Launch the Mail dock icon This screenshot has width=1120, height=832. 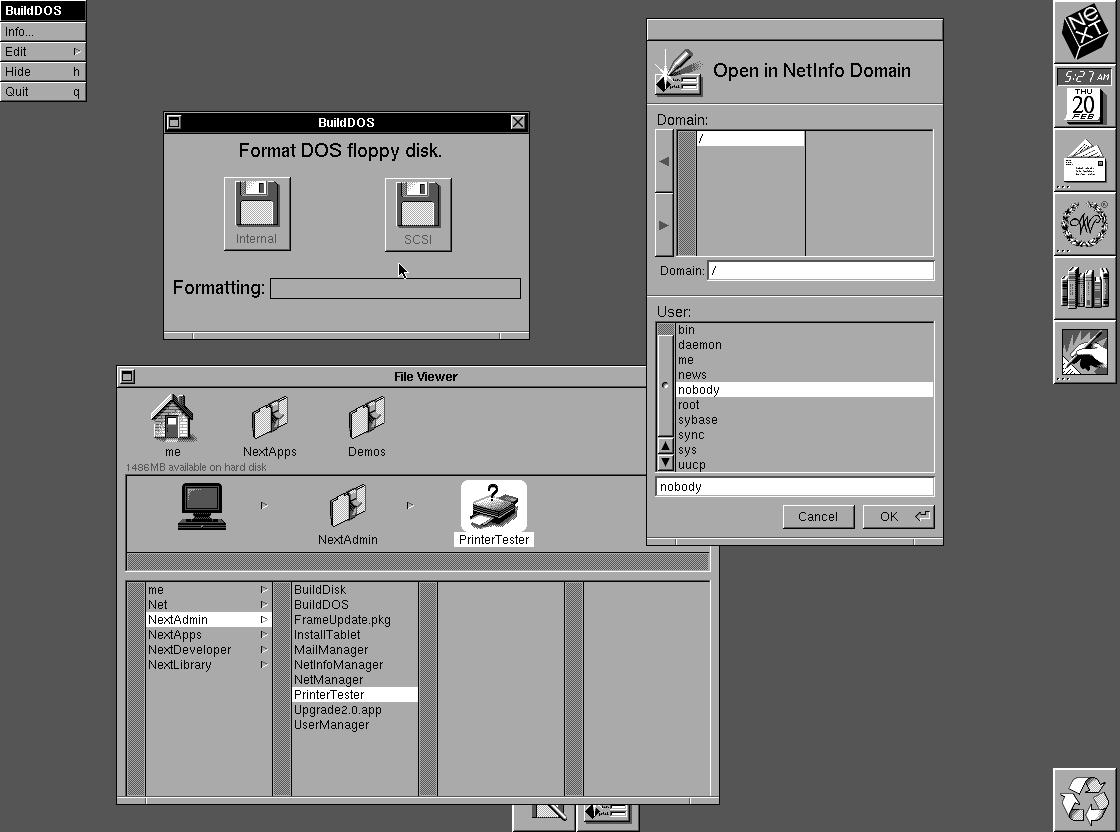coord(1084,160)
